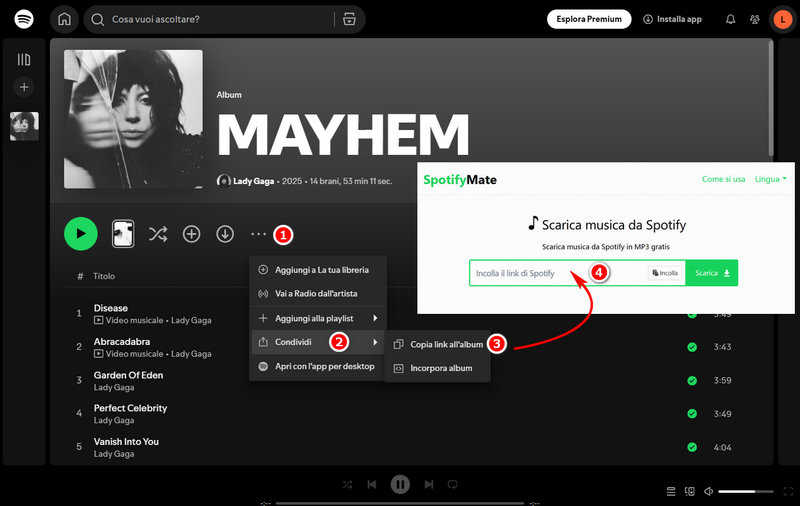Open the Lingua dropdown in SpotifyMate

770,179
